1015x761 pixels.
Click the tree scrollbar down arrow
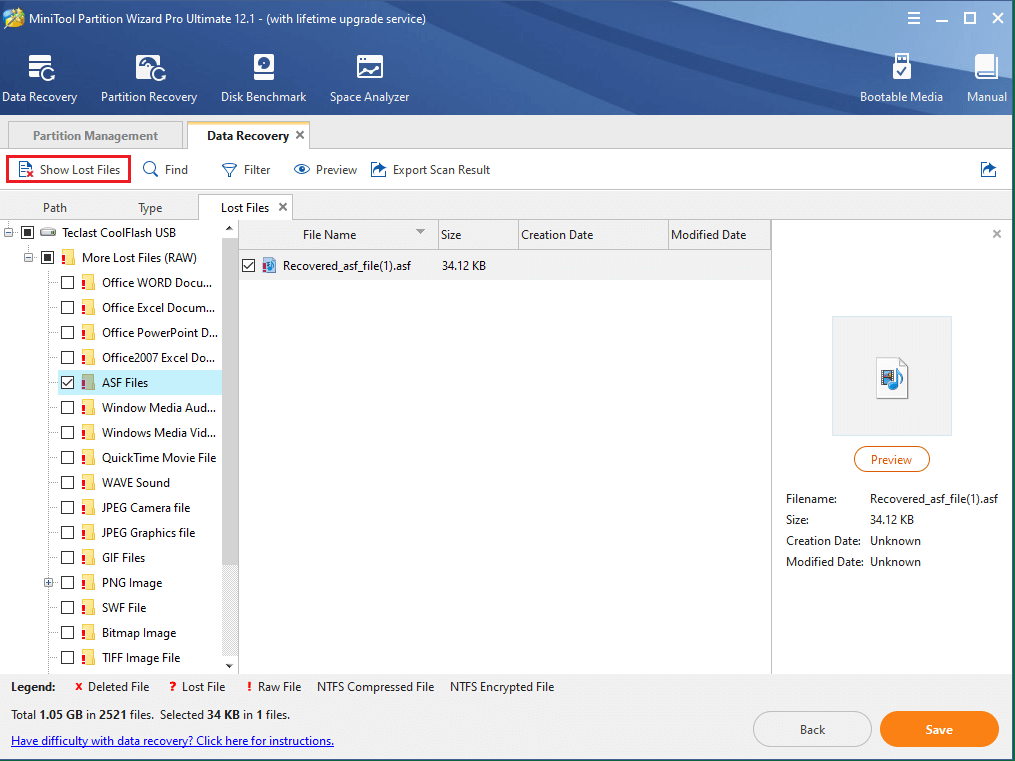[229, 665]
